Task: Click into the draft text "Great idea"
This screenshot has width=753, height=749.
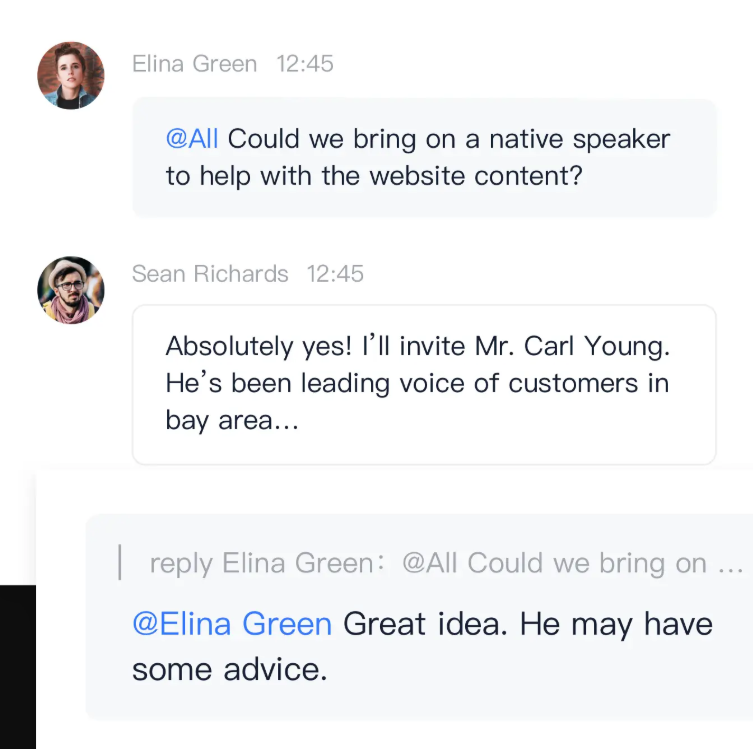Action: [x=420, y=625]
